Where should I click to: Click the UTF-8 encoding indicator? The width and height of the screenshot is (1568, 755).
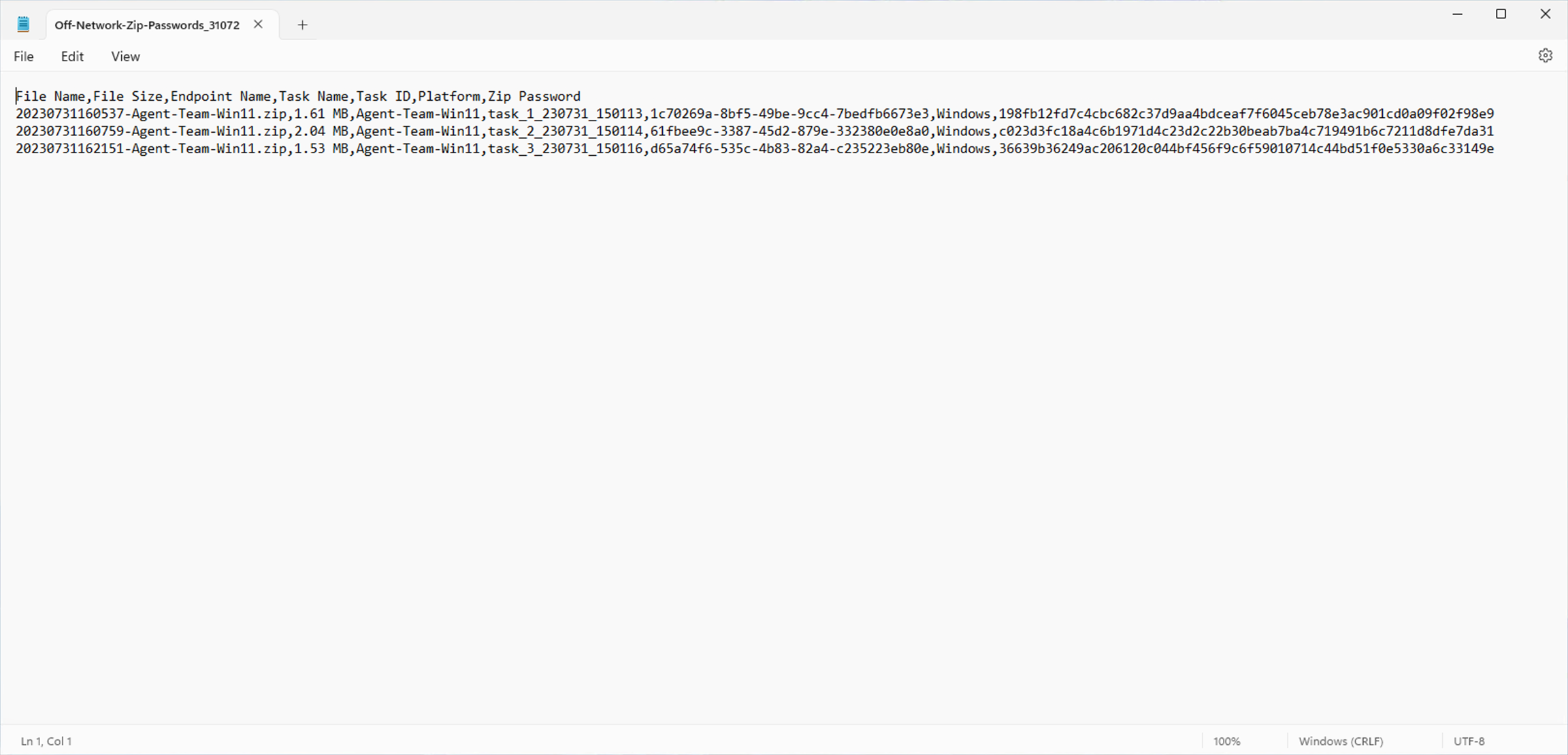tap(1469, 741)
